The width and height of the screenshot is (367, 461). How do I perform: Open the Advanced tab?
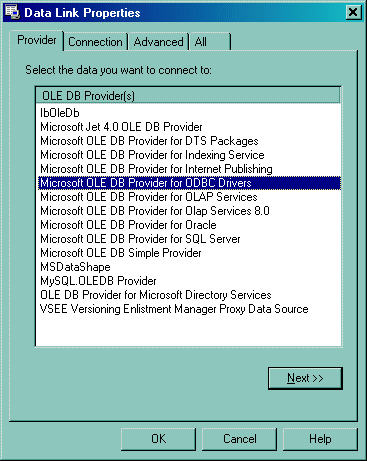[x=158, y=42]
